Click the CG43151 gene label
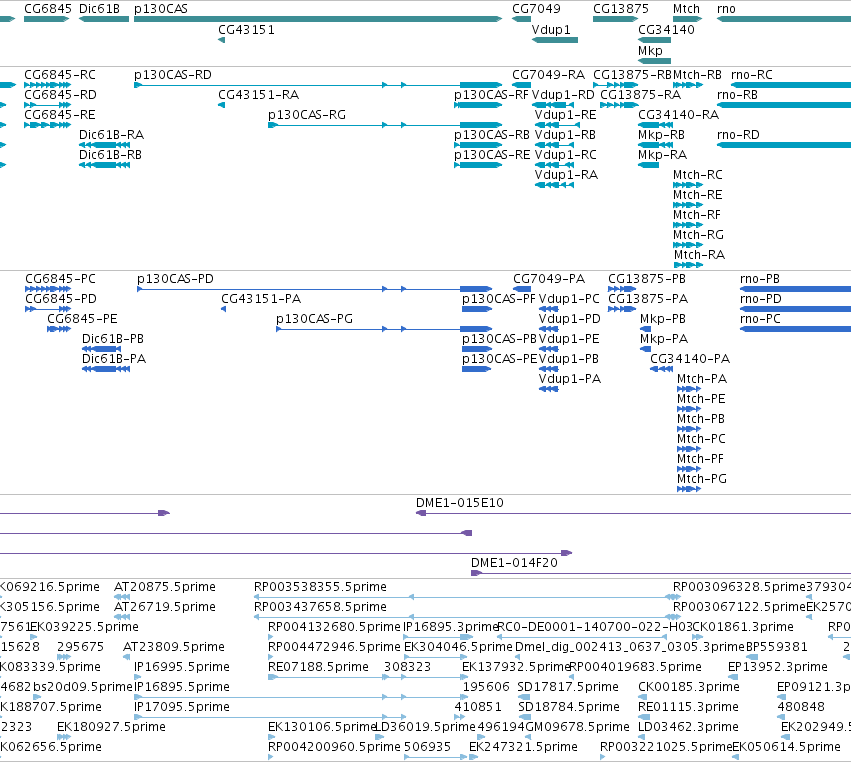 (246, 30)
